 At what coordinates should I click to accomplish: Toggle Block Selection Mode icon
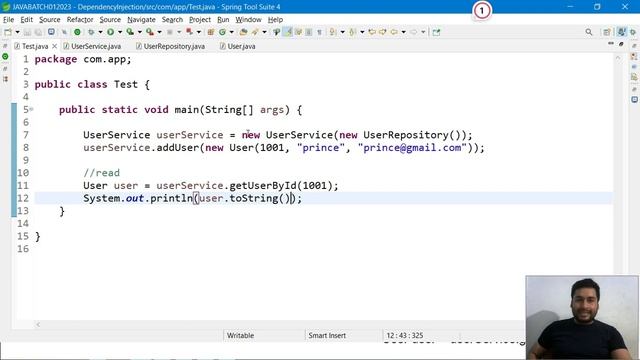(309, 32)
